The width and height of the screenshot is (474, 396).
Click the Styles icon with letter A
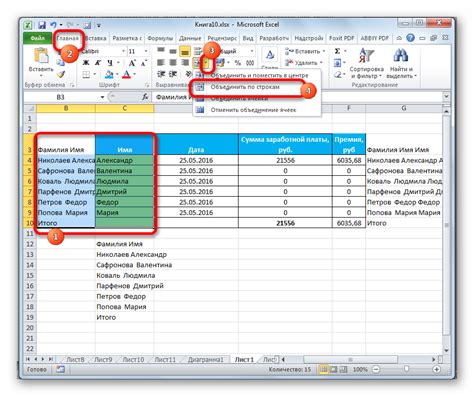270,55
